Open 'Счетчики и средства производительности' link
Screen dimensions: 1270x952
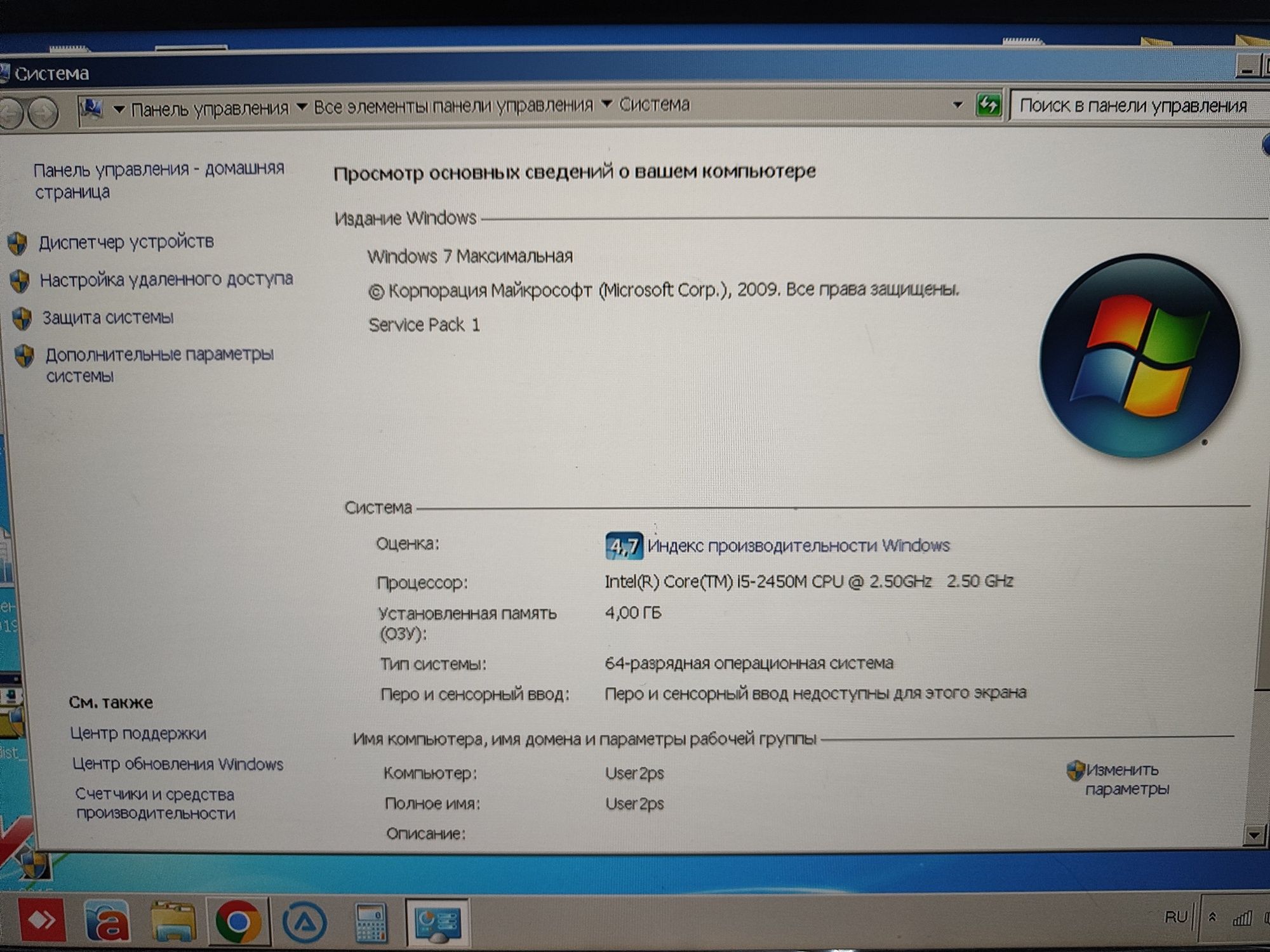click(x=156, y=803)
